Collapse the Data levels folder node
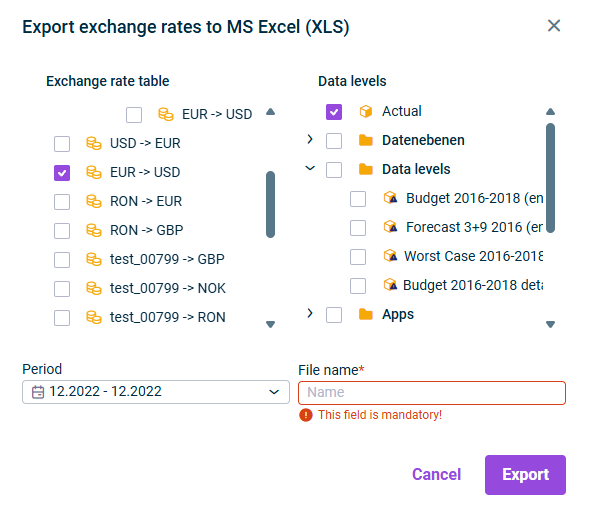 click(x=310, y=168)
